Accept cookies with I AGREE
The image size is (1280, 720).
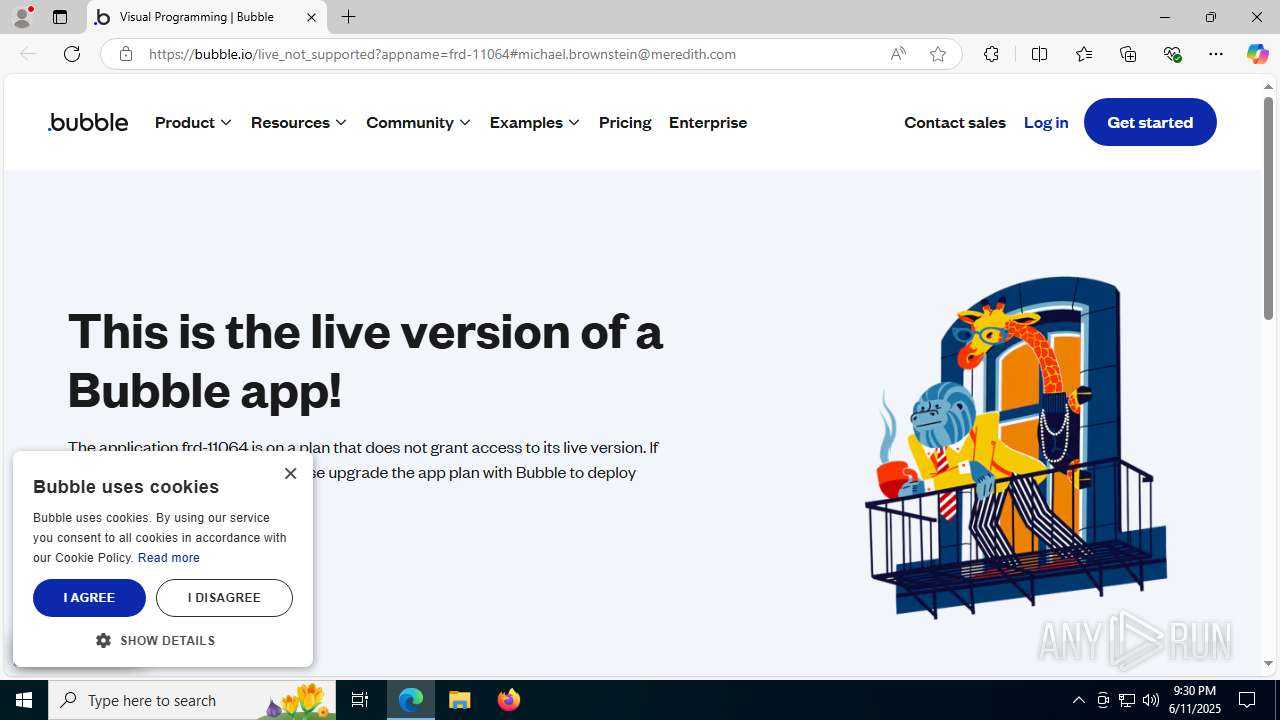[89, 597]
